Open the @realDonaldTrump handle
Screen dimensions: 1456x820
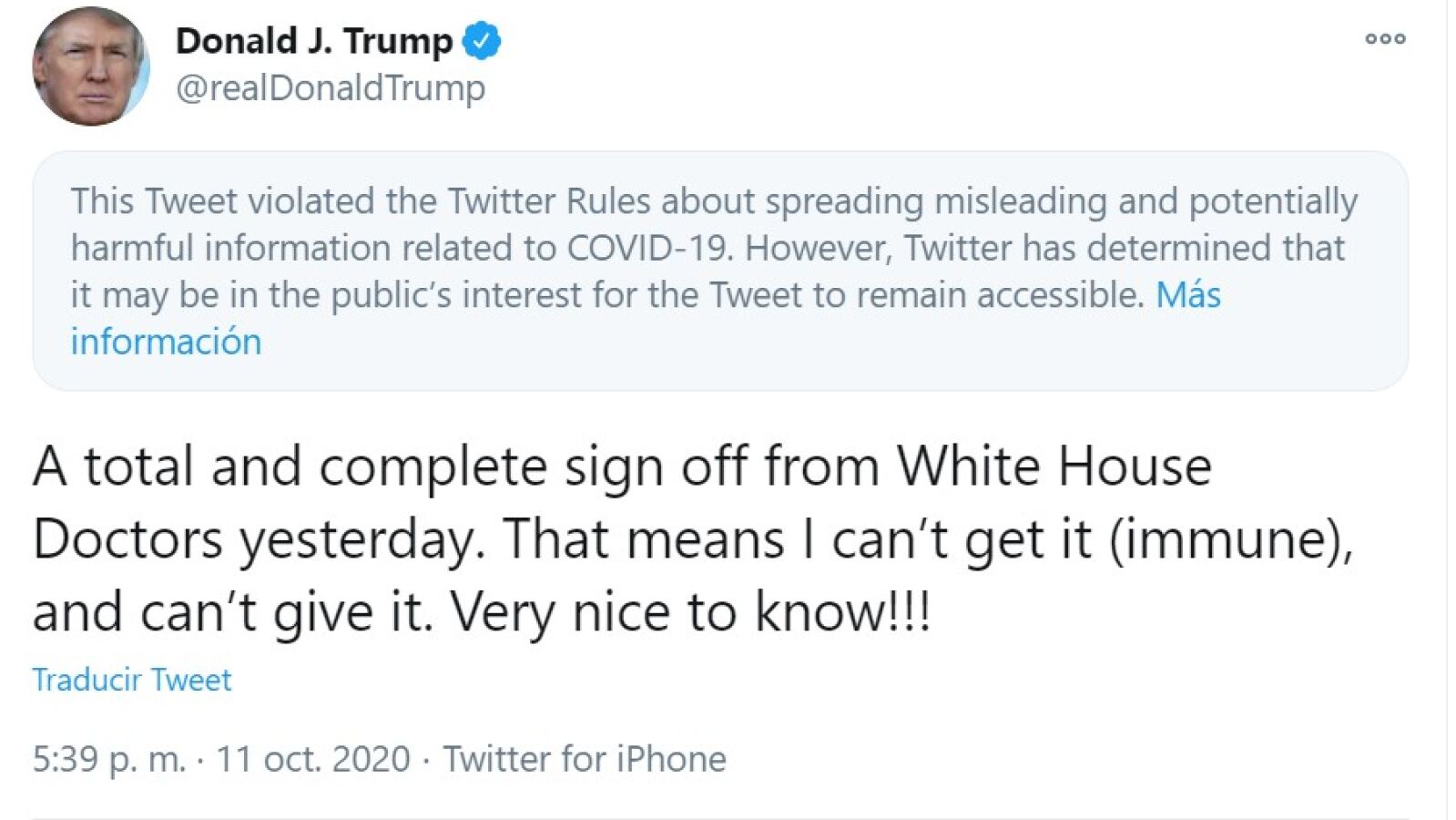pos(330,88)
